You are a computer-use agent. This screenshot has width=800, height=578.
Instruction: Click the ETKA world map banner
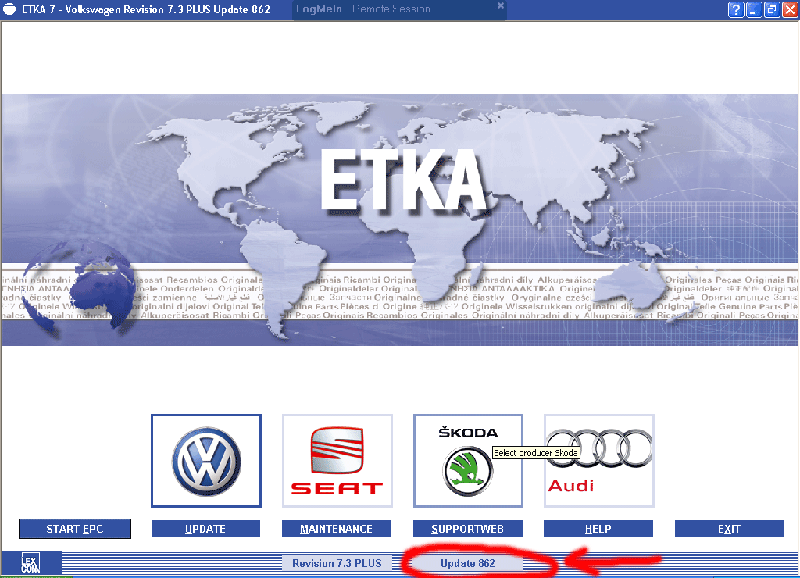(x=400, y=220)
